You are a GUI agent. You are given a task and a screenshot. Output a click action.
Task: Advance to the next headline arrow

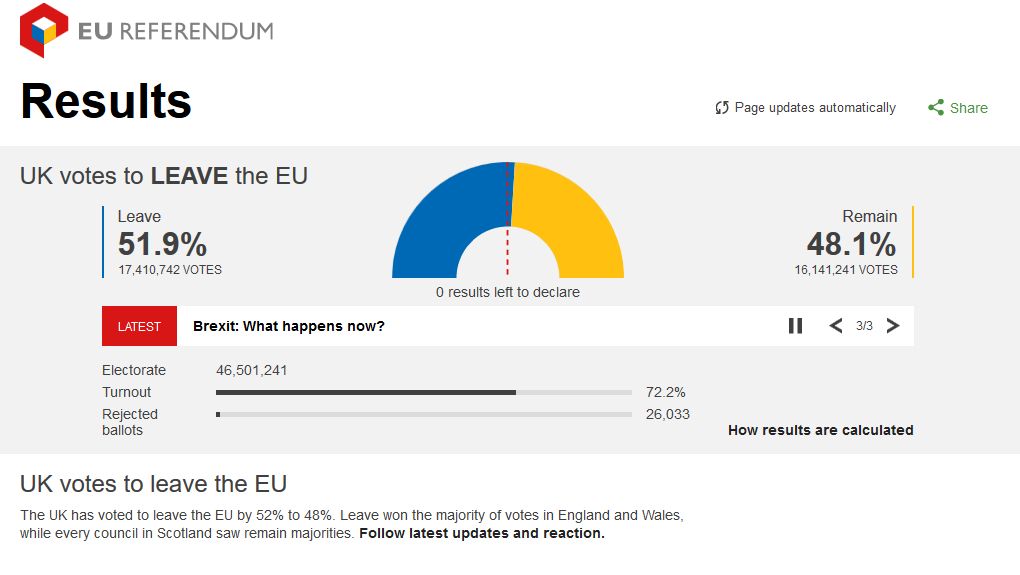(893, 326)
